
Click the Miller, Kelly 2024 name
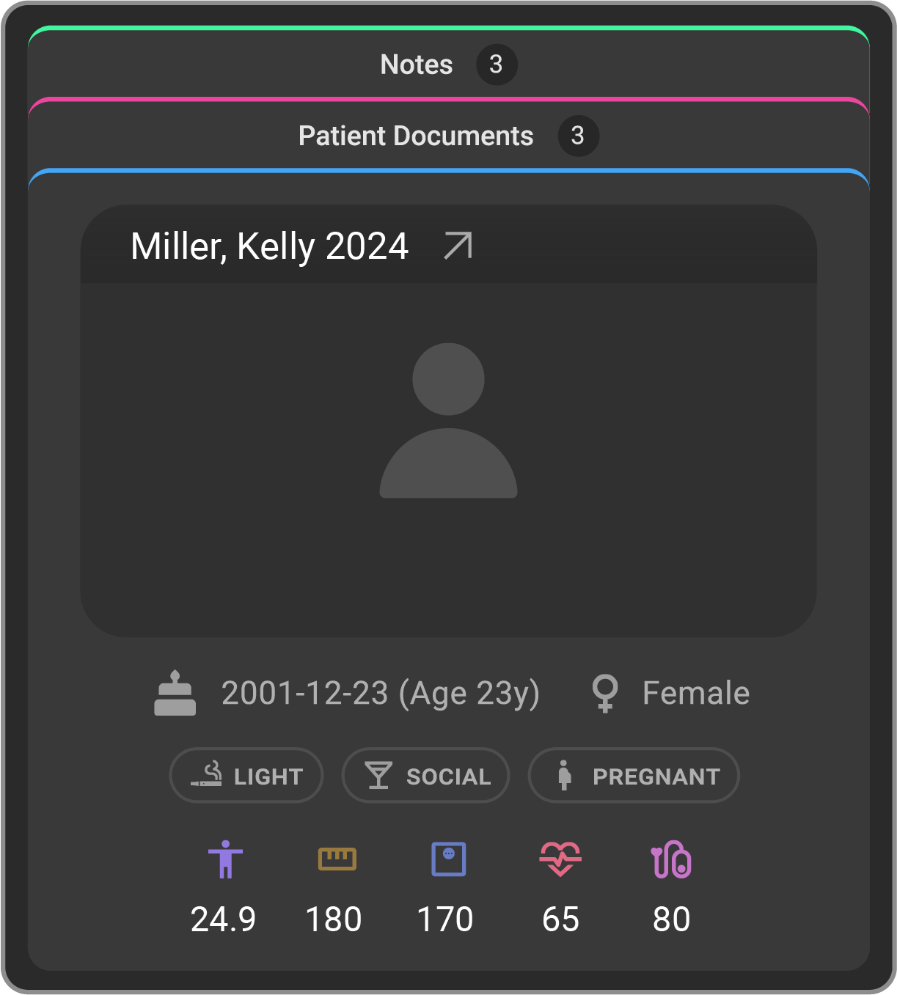(x=269, y=246)
